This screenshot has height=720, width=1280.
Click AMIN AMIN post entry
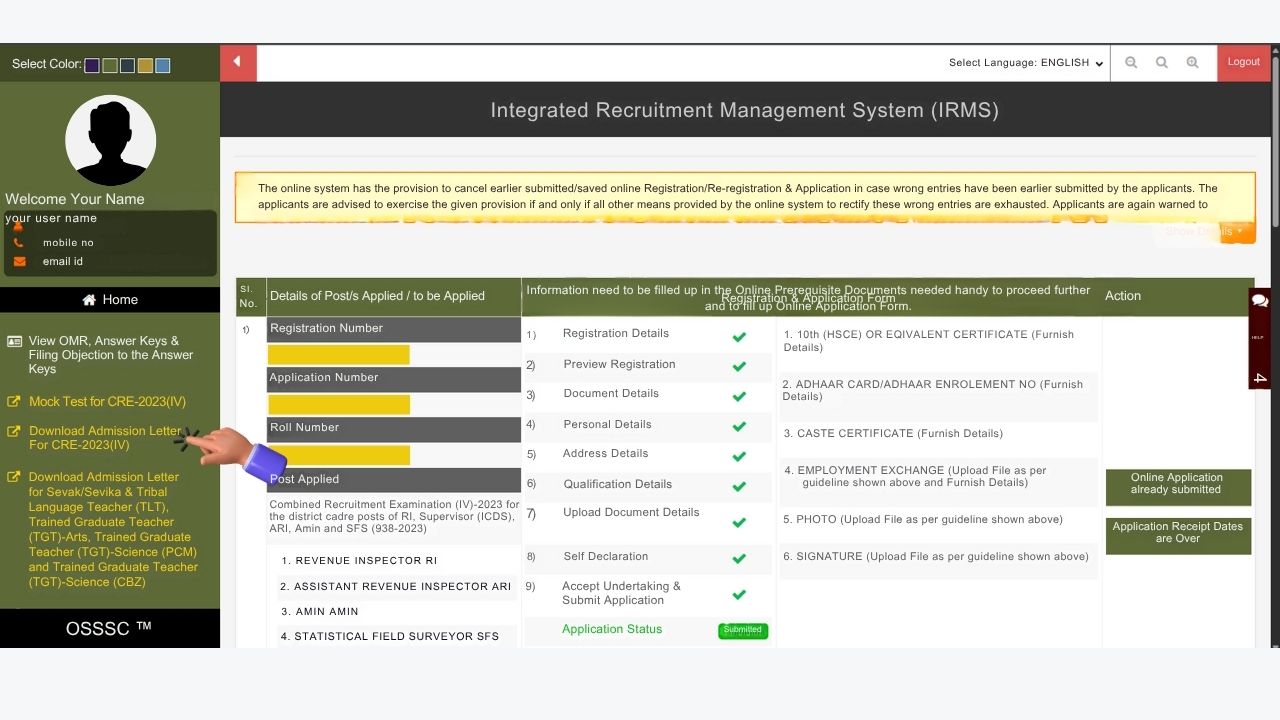(x=319, y=612)
